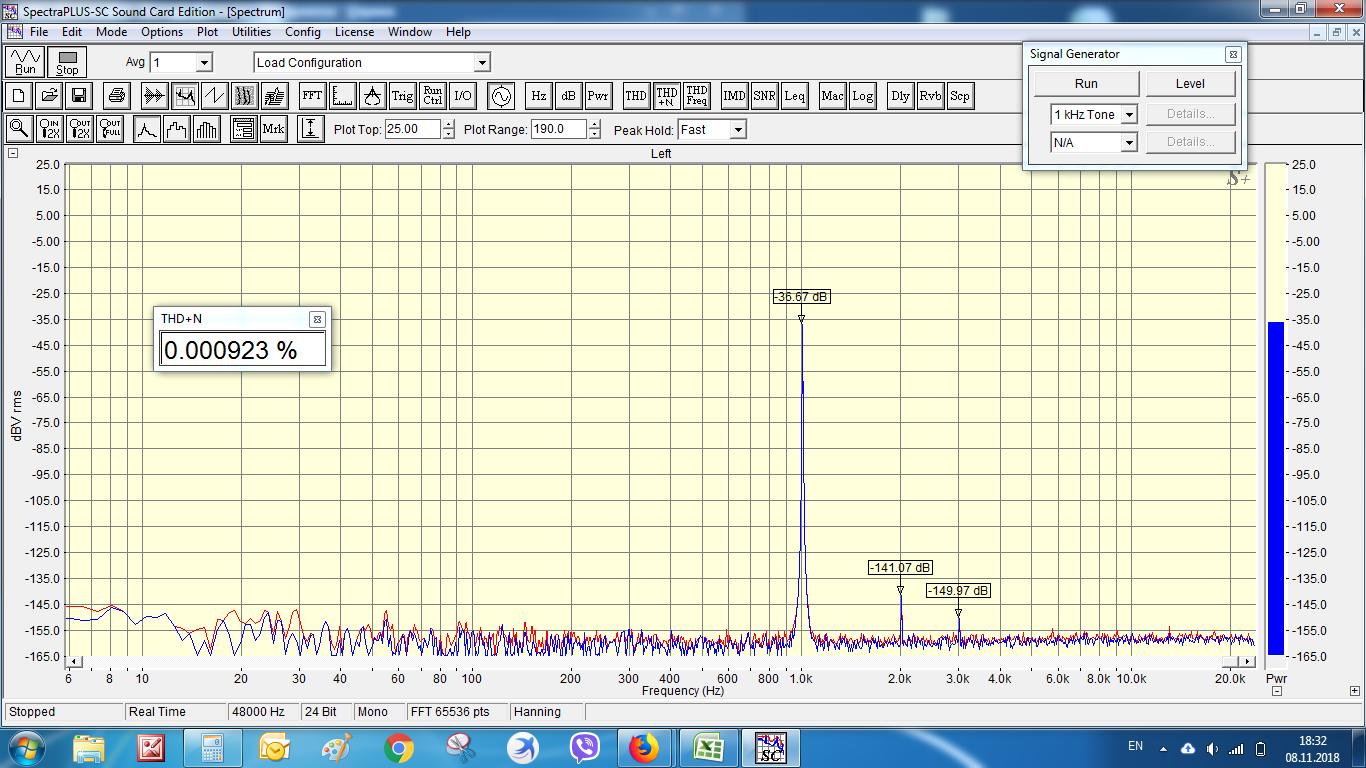Open the Utilities menu

pyautogui.click(x=251, y=32)
